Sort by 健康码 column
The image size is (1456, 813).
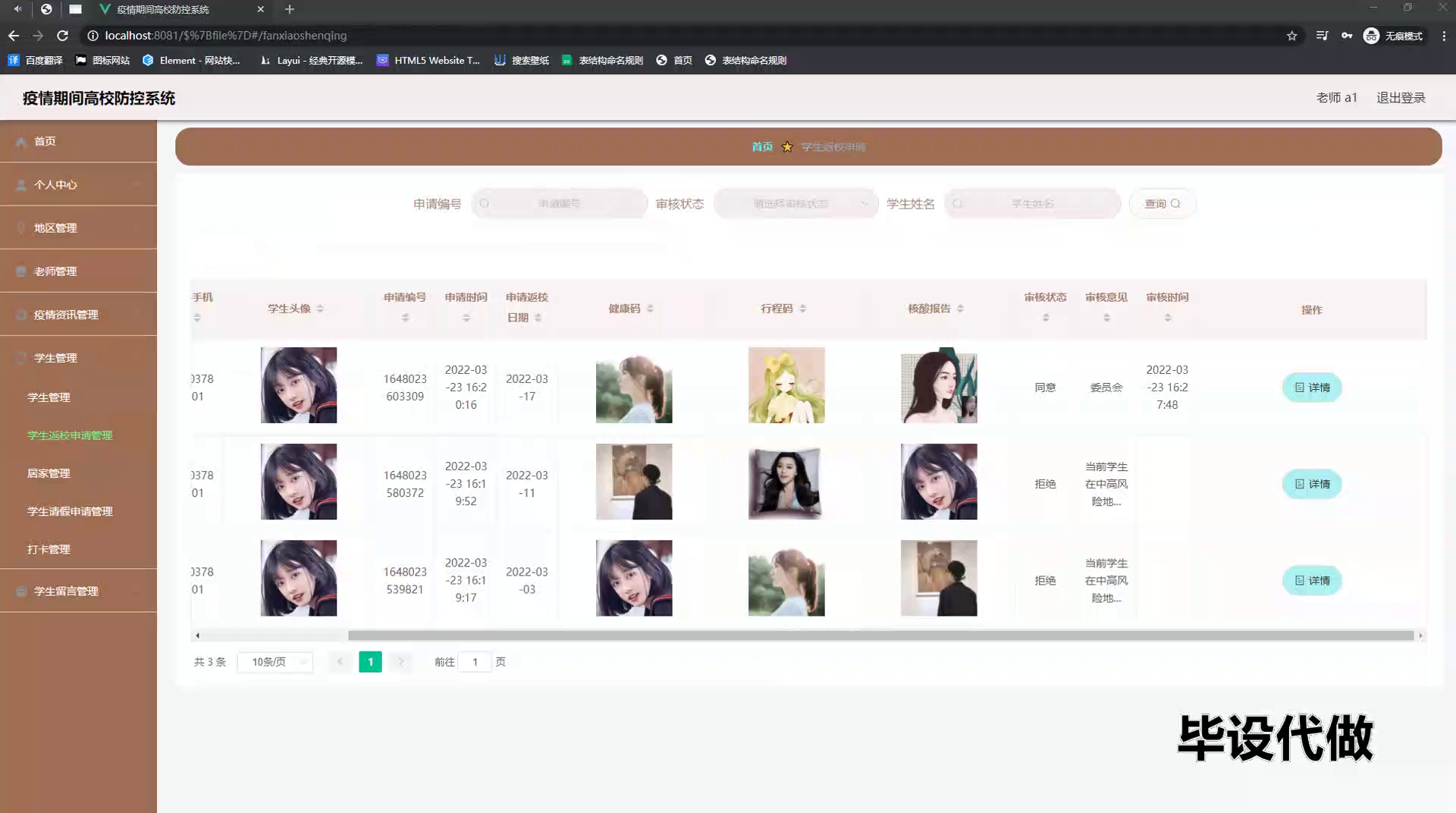[650, 309]
